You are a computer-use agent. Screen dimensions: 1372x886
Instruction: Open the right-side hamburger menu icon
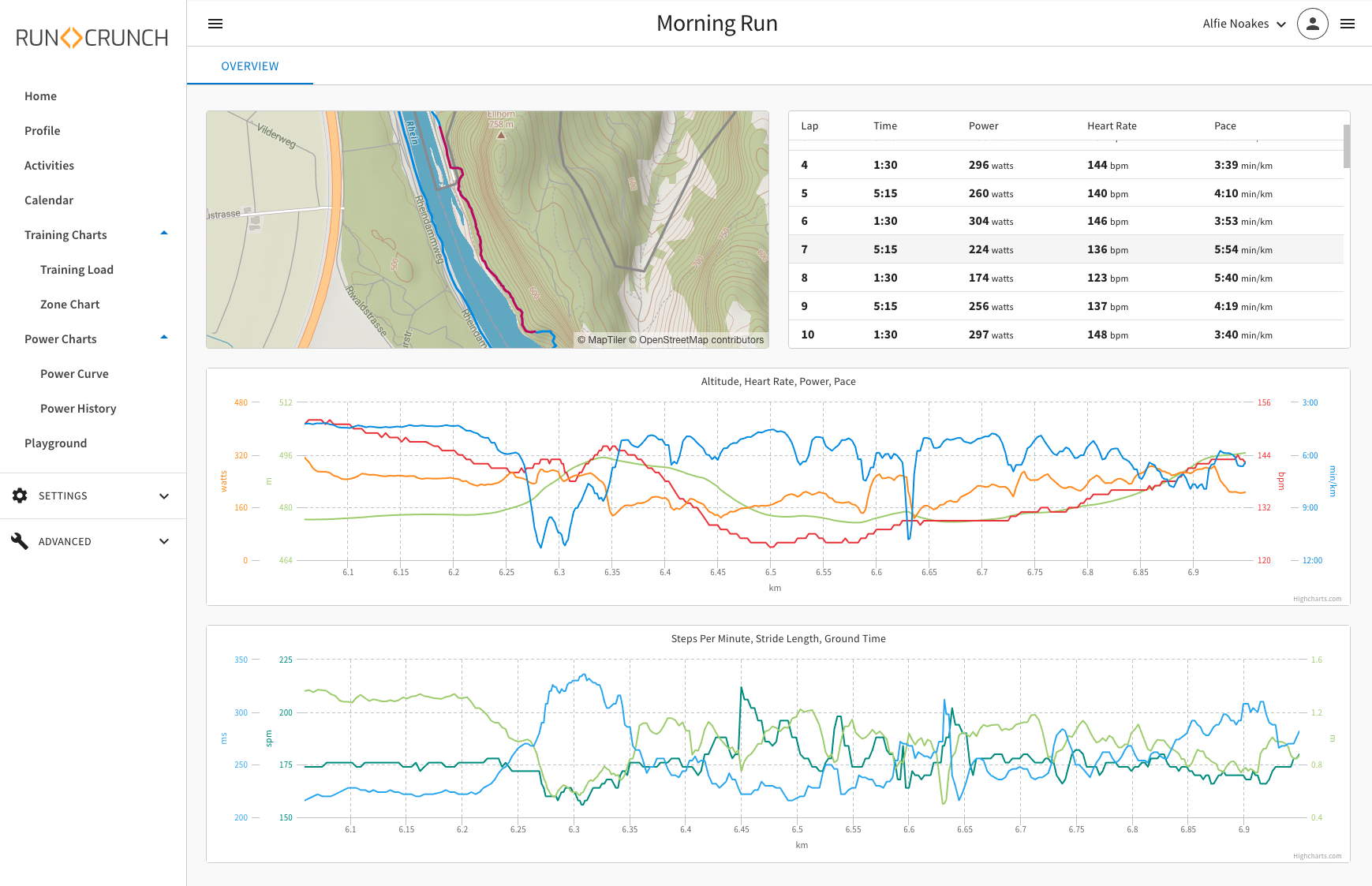1348,24
